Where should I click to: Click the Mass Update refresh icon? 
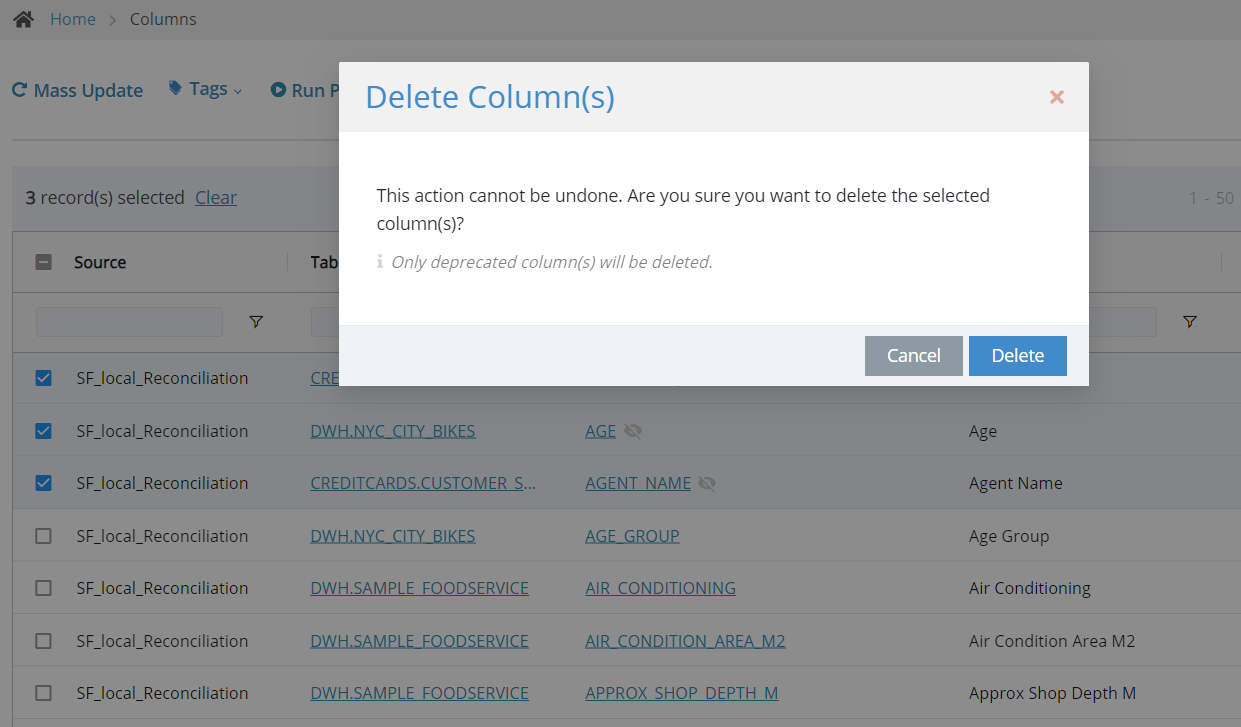(19, 90)
